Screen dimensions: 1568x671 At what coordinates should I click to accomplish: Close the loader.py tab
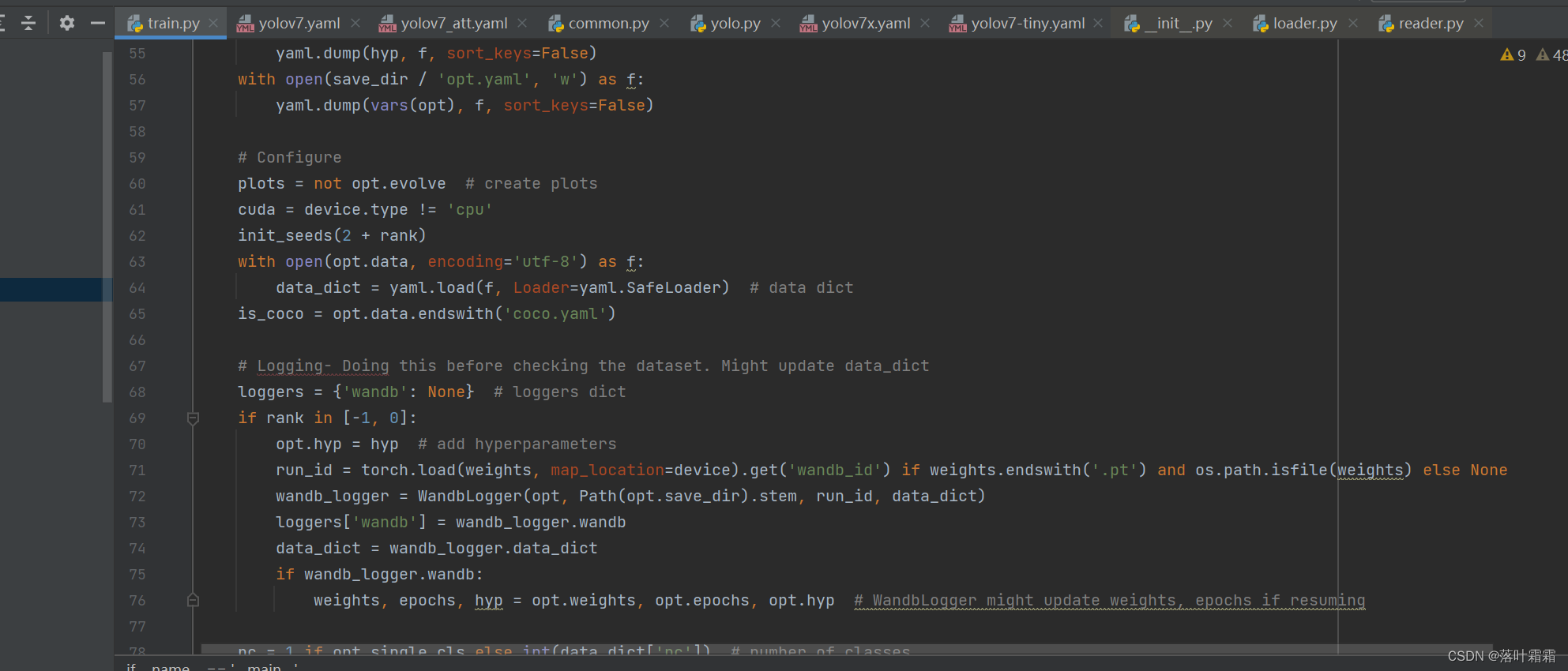click(1353, 24)
